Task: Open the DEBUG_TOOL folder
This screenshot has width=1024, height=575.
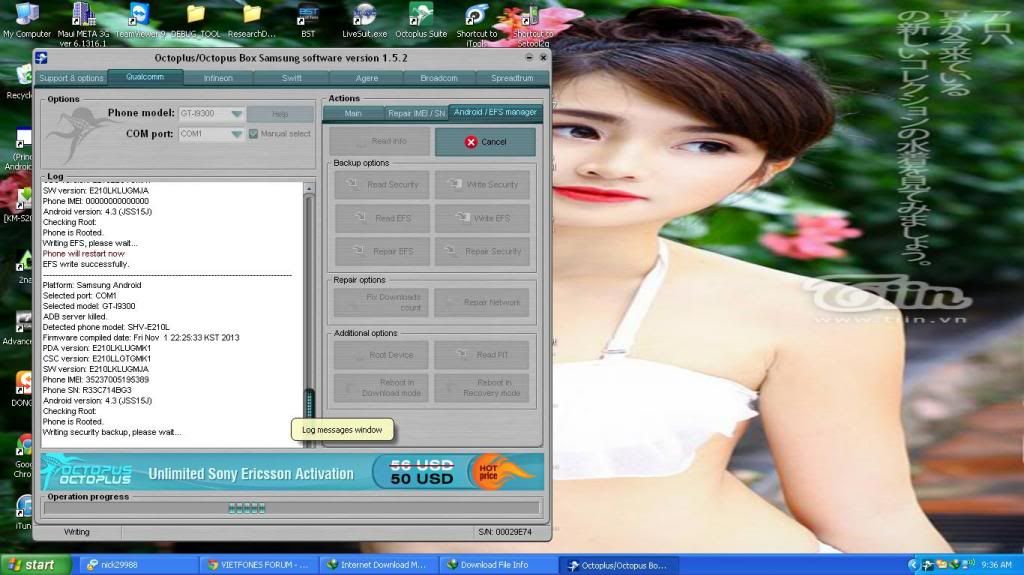Action: pyautogui.click(x=196, y=20)
